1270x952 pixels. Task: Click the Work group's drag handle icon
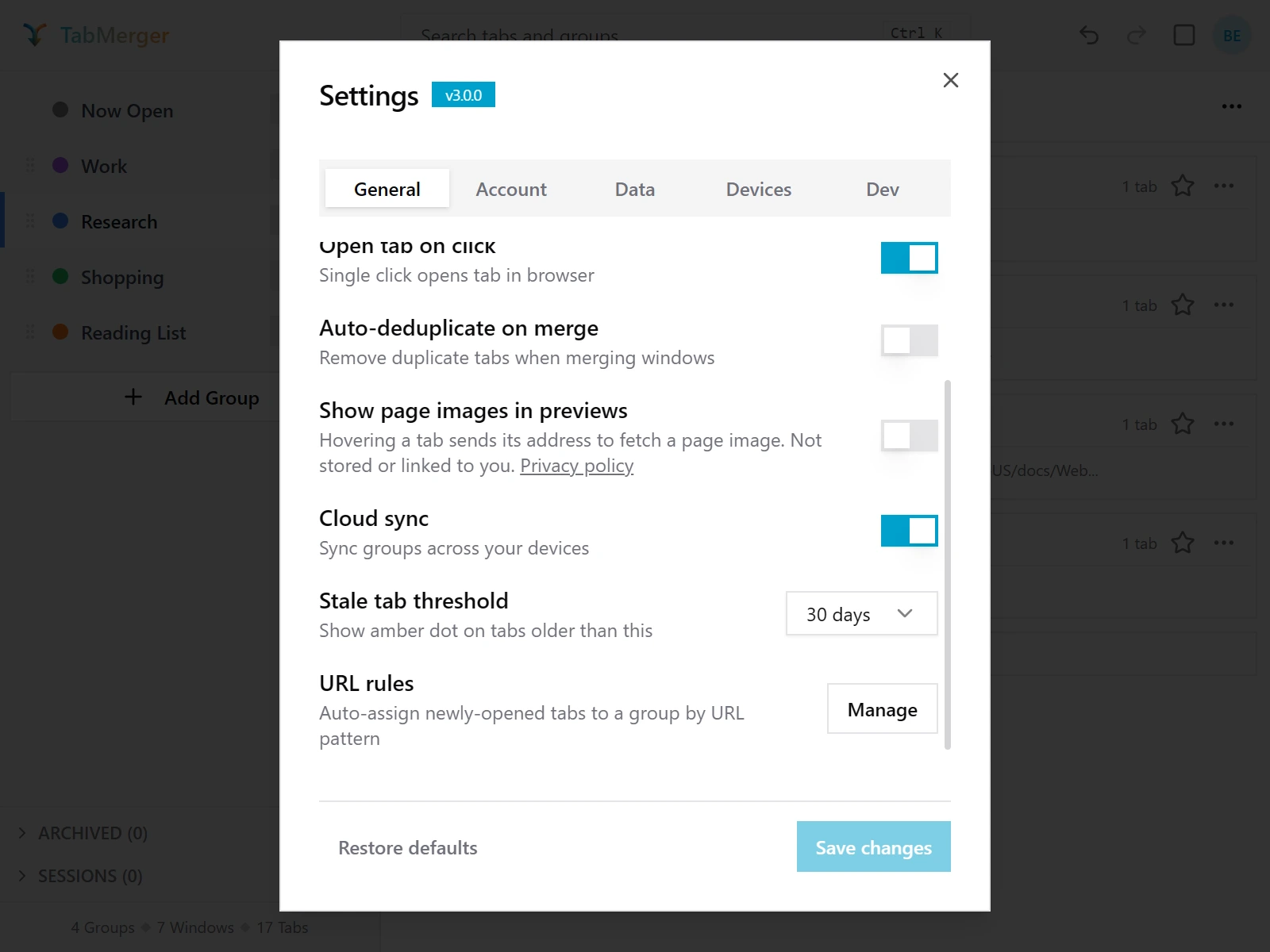[x=30, y=165]
